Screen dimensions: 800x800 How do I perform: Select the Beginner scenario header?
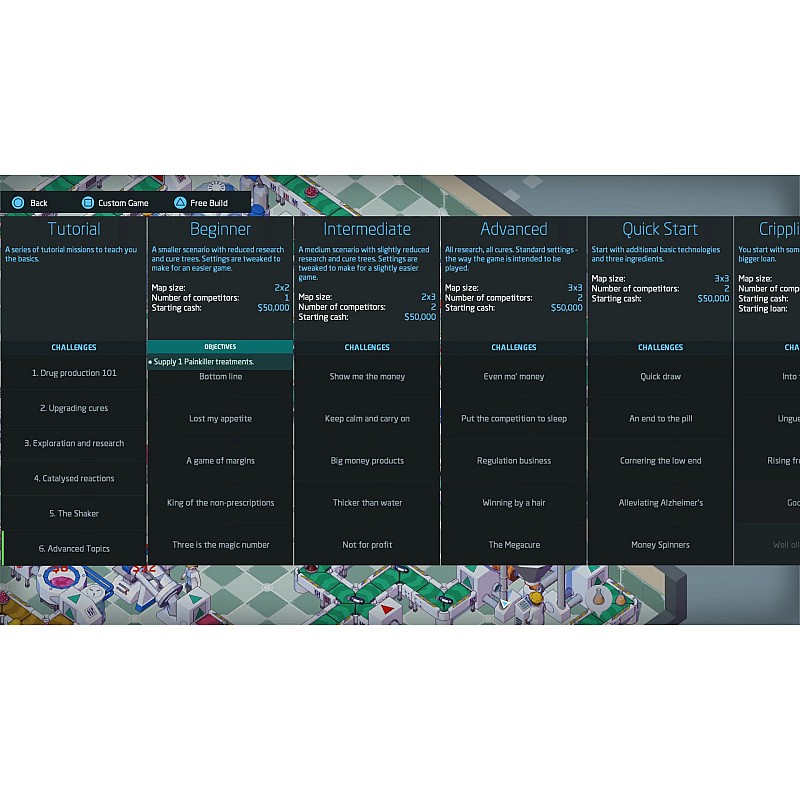220,229
